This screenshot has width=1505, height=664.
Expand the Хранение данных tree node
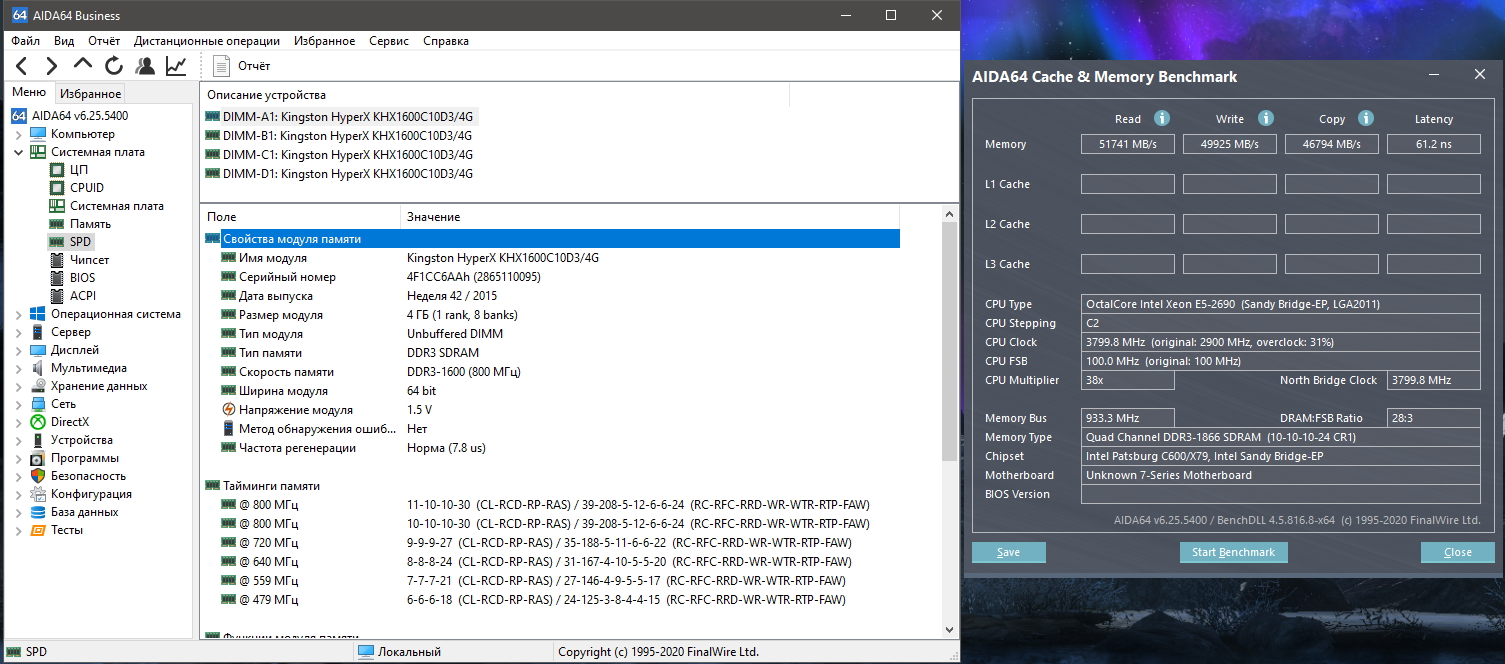tap(18, 386)
